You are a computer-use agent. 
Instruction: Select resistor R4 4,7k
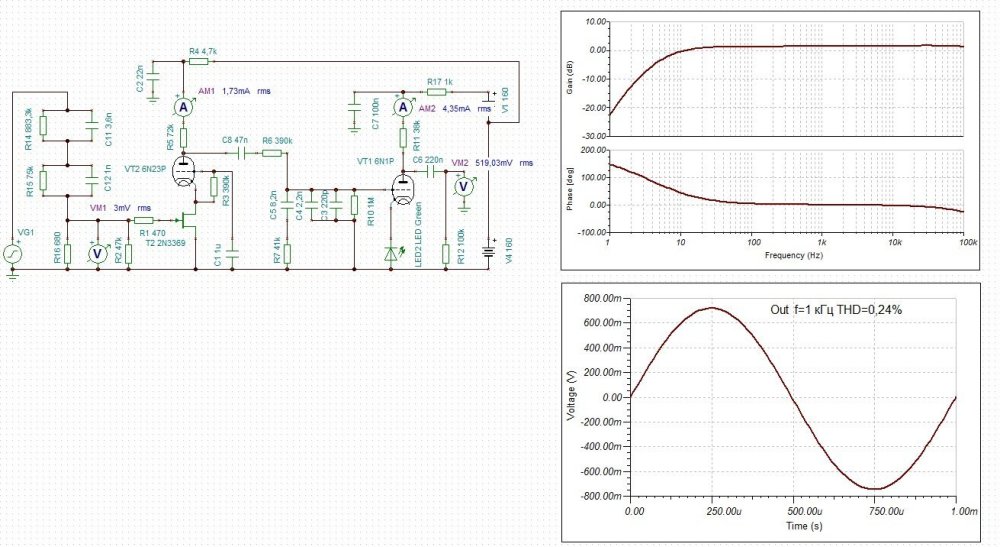pyautogui.click(x=203, y=59)
